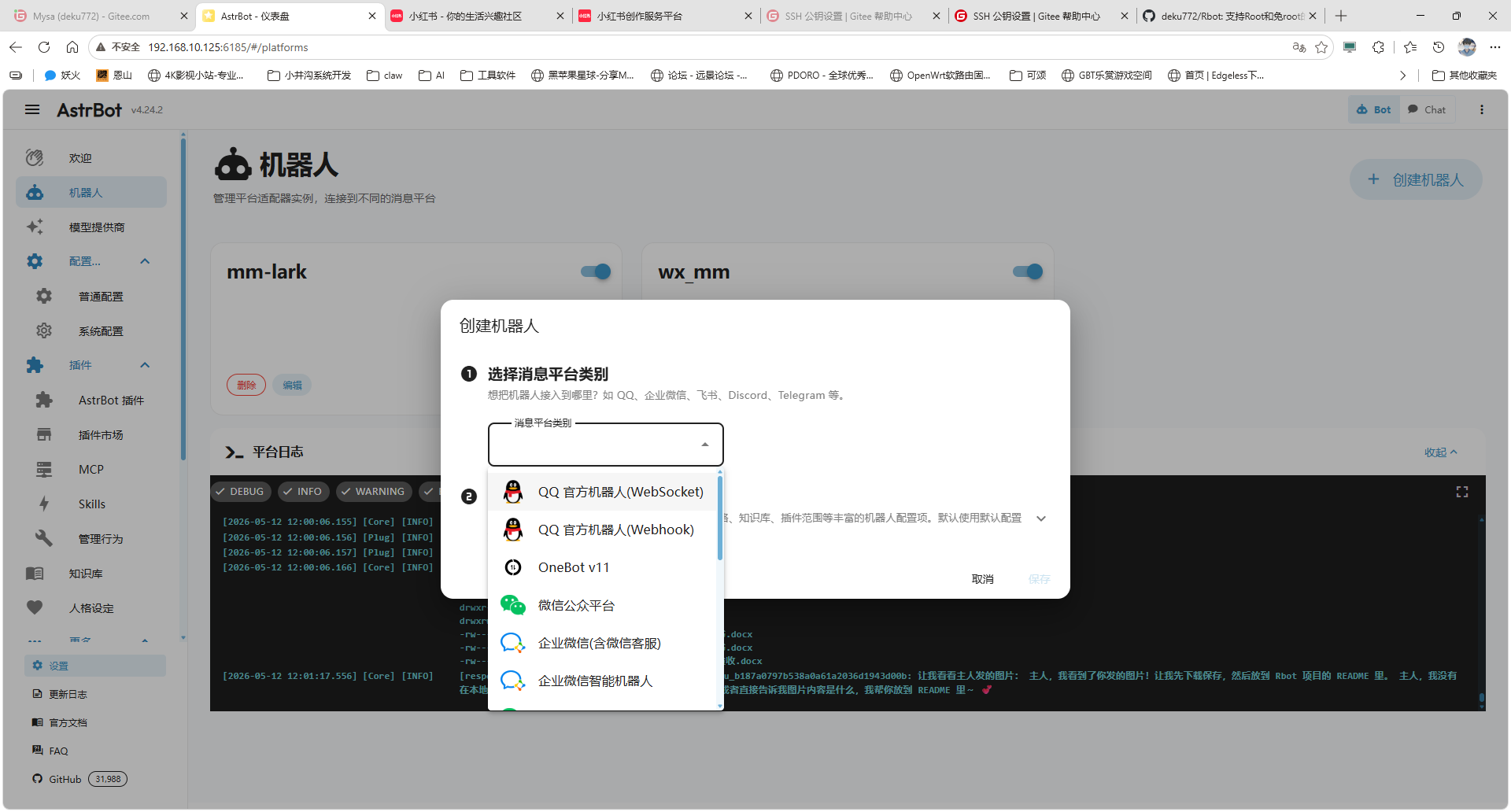
Task: Open the browser extensions icon
Action: click(x=1378, y=47)
